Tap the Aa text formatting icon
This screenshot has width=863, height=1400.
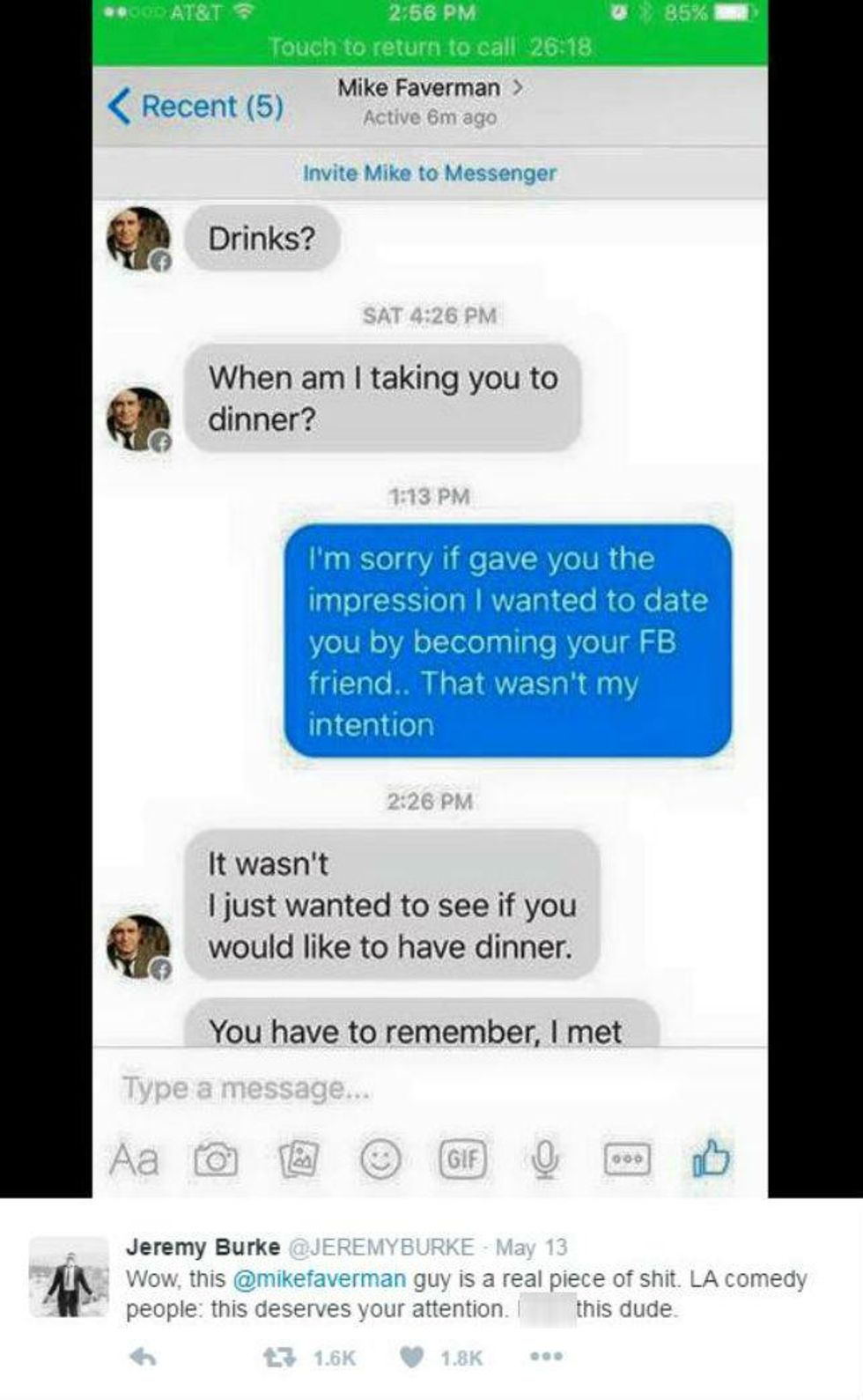point(134,1159)
